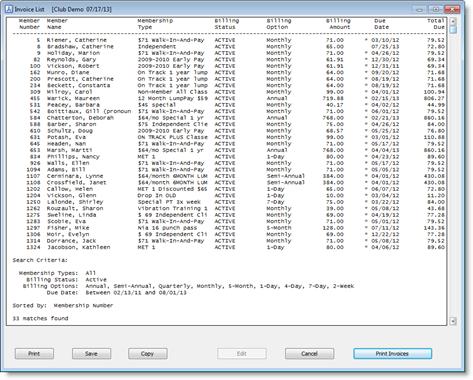Click the Print button
Screen dimensions: 473x380
click(34, 354)
